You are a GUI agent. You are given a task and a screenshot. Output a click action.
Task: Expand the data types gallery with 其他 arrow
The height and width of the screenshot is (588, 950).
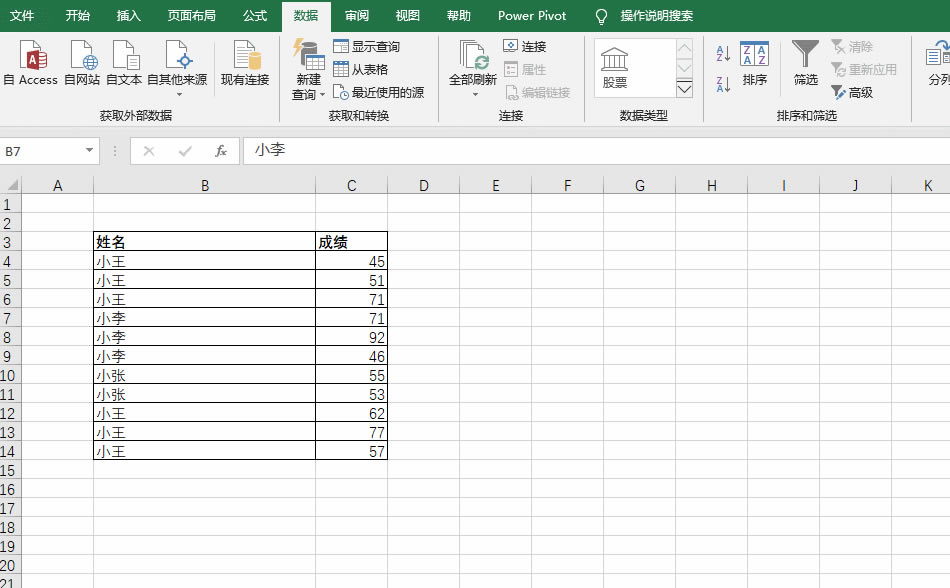click(x=684, y=88)
